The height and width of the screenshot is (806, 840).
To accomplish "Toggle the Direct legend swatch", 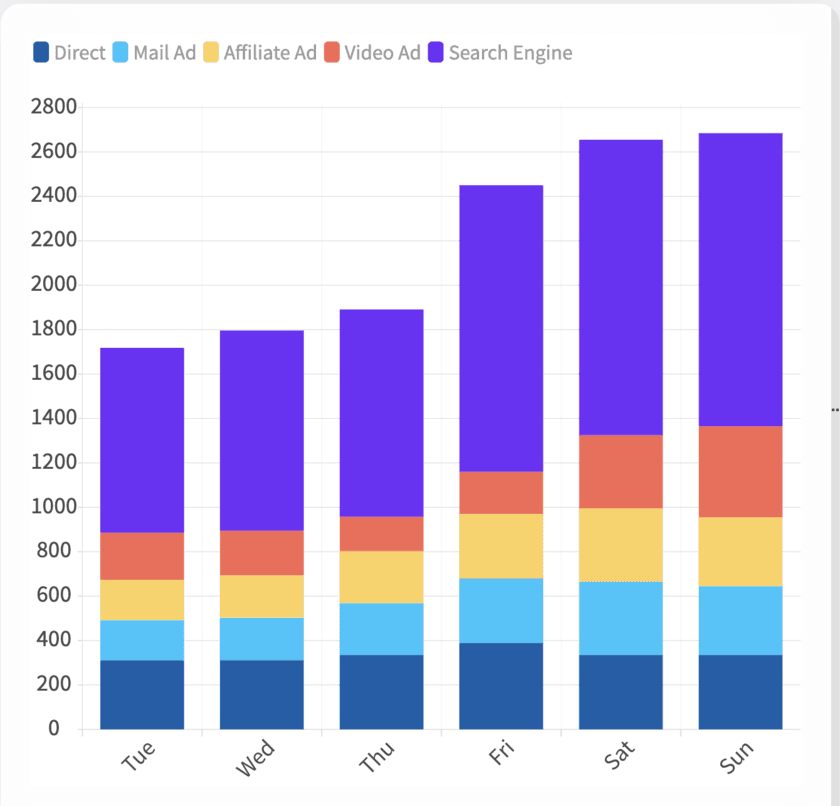I will [x=41, y=52].
